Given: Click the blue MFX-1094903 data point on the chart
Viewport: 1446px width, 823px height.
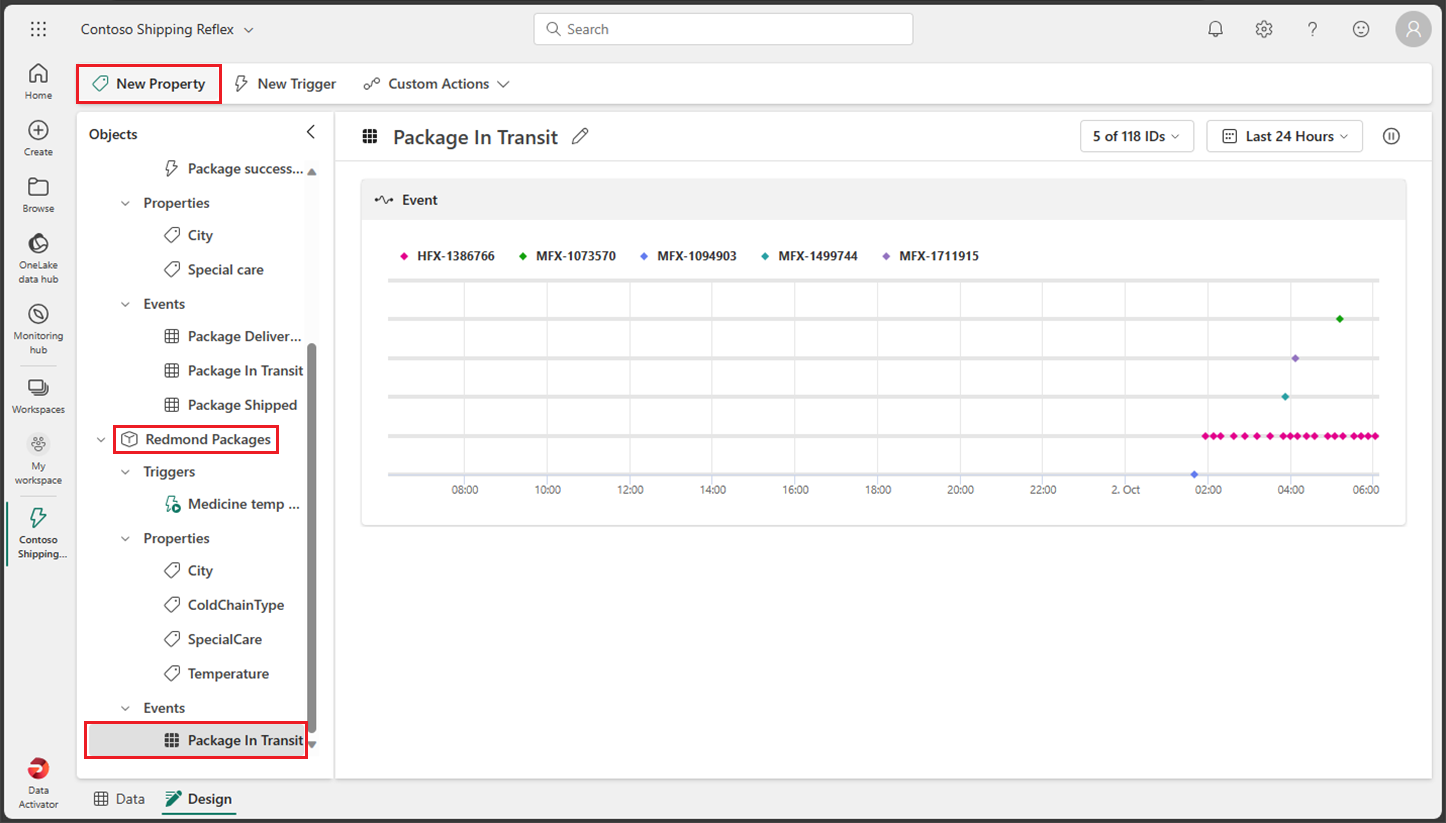Looking at the screenshot, I should click(1194, 474).
